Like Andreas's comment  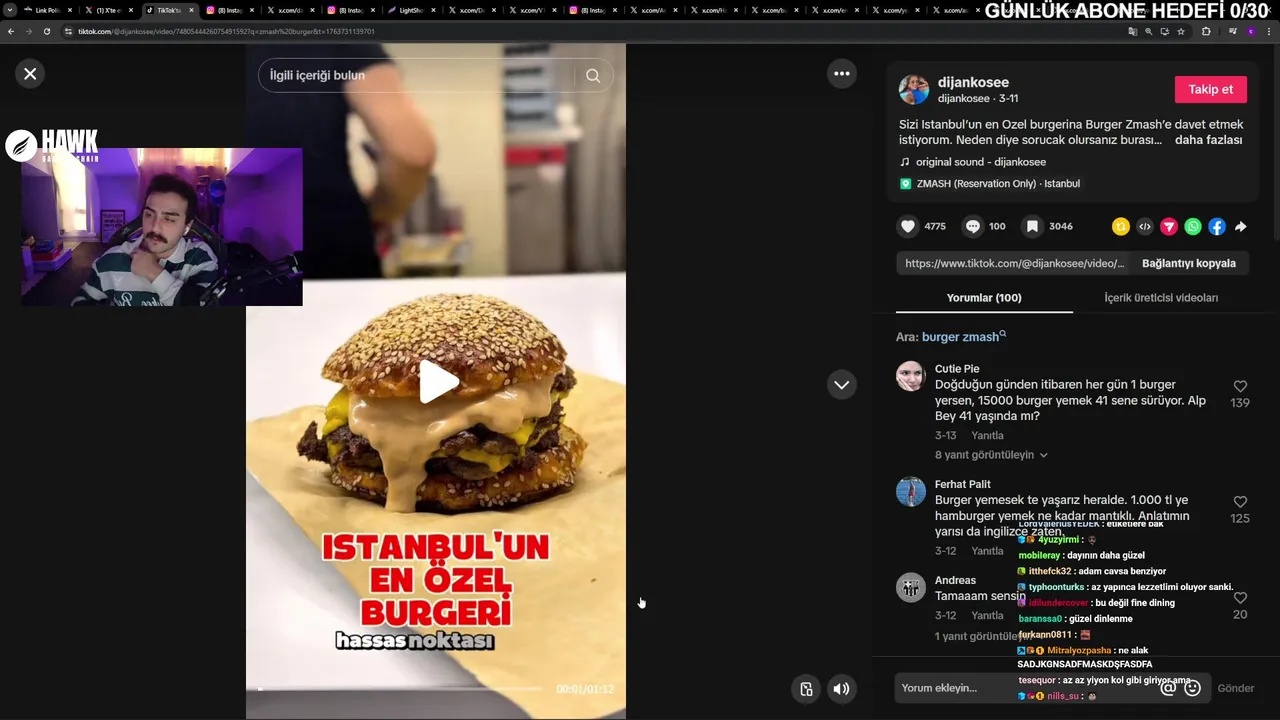tap(1240, 598)
